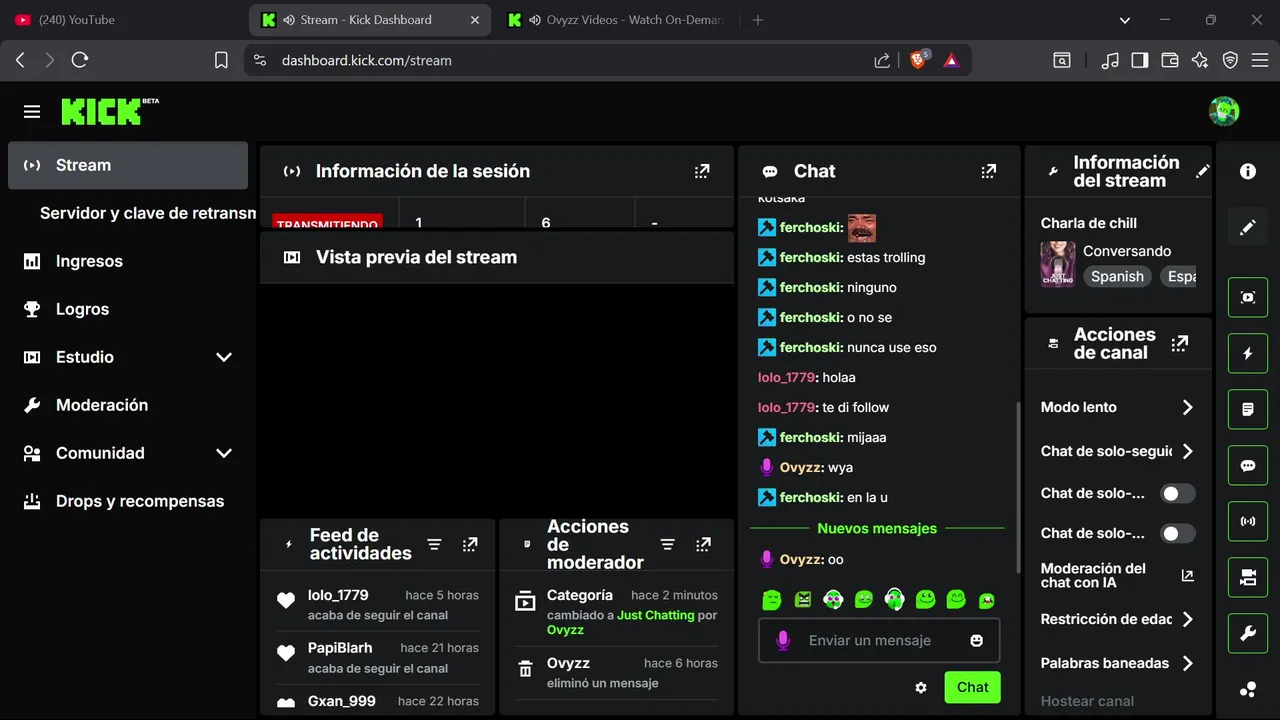Click username lolo_1779 saying holaa

click(x=787, y=377)
